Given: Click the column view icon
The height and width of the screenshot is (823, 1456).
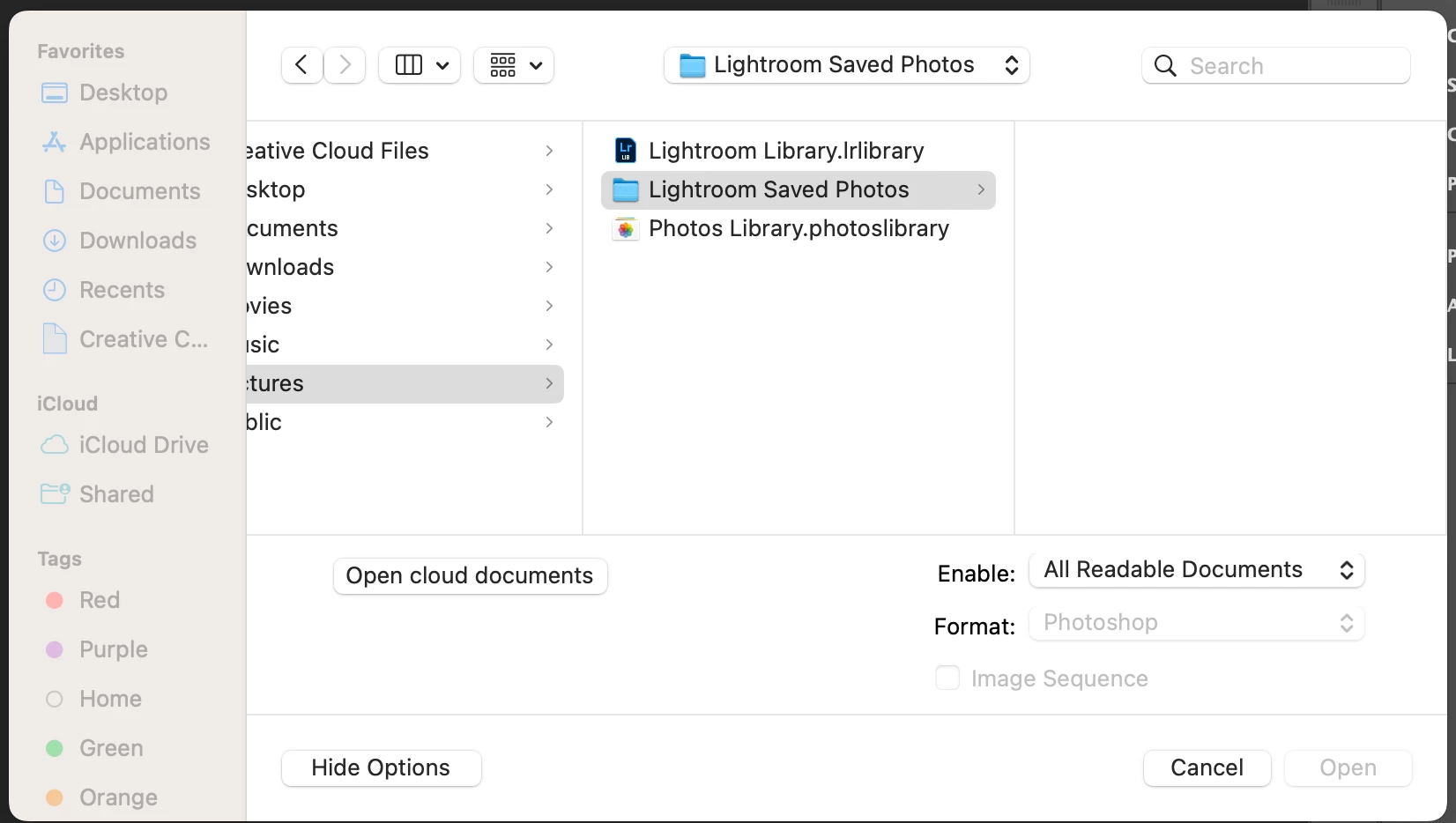Looking at the screenshot, I should [x=409, y=65].
